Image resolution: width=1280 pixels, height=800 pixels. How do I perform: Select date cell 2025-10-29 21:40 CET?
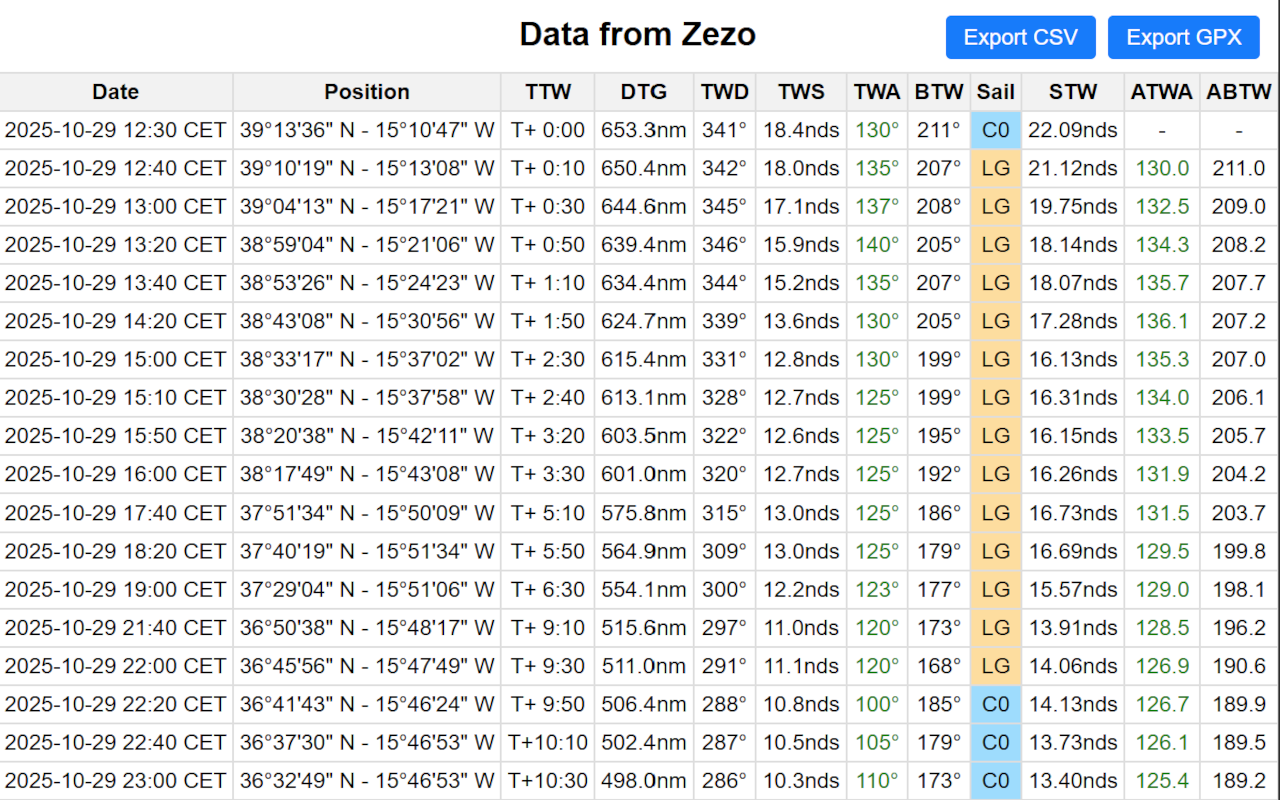click(116, 628)
